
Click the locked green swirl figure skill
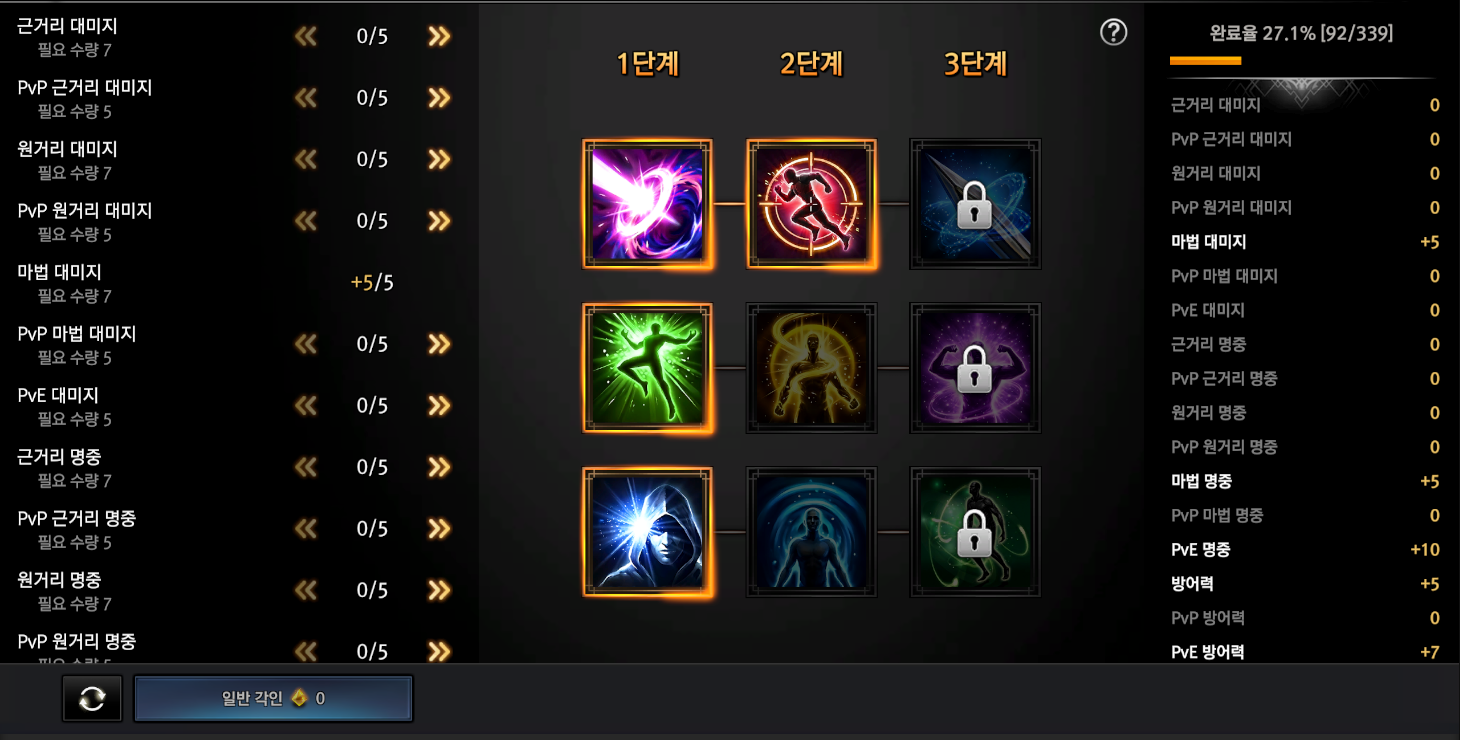[975, 532]
